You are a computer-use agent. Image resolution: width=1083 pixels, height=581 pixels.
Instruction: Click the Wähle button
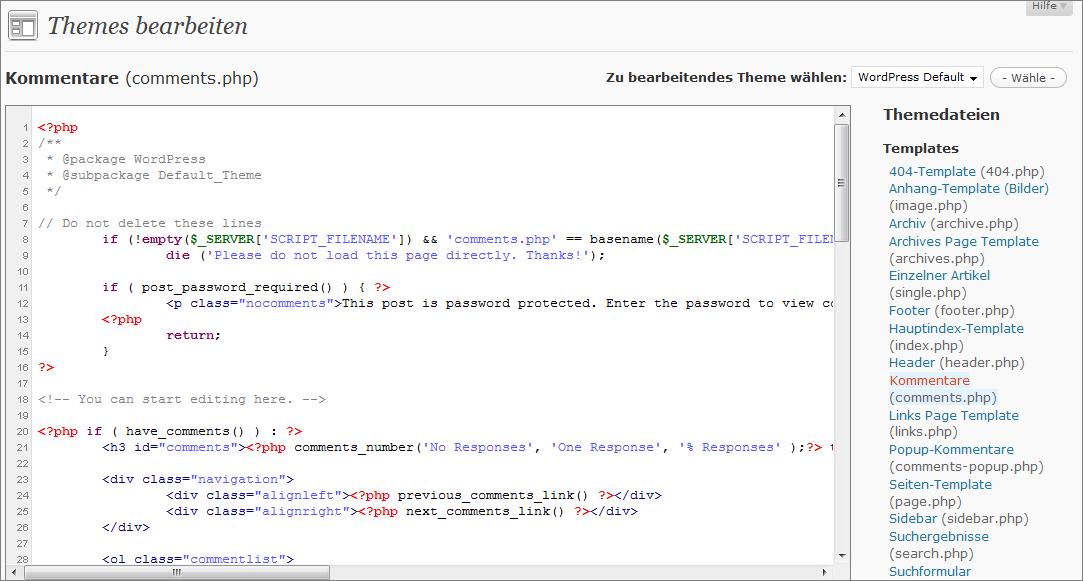pyautogui.click(x=1028, y=78)
